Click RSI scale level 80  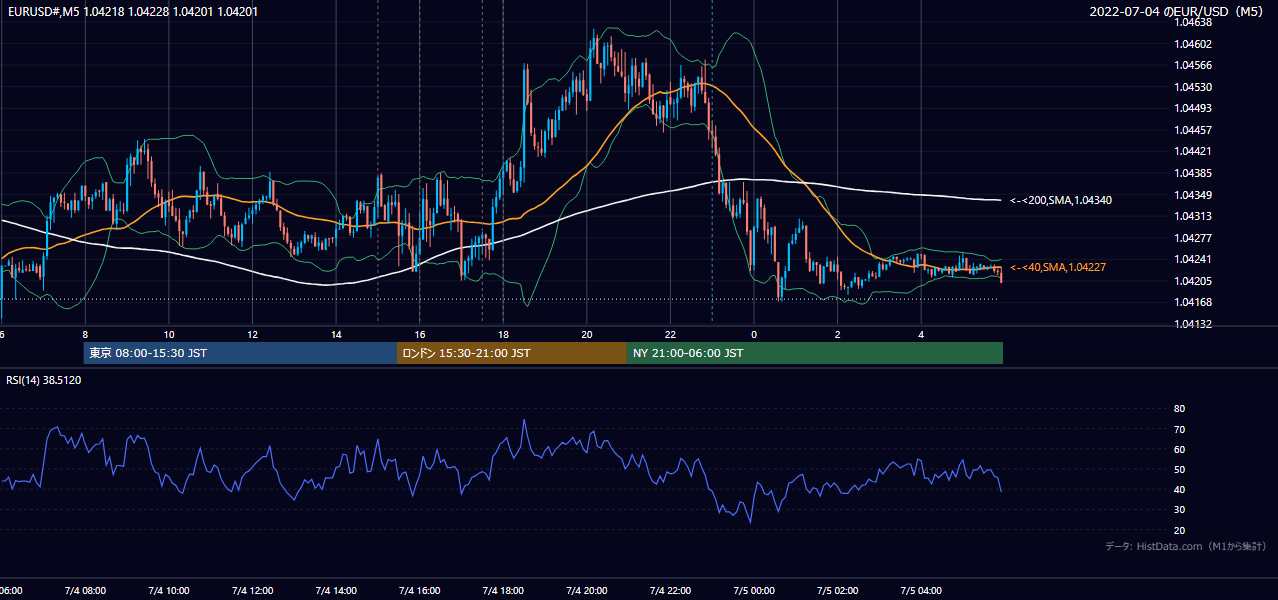tap(1179, 409)
